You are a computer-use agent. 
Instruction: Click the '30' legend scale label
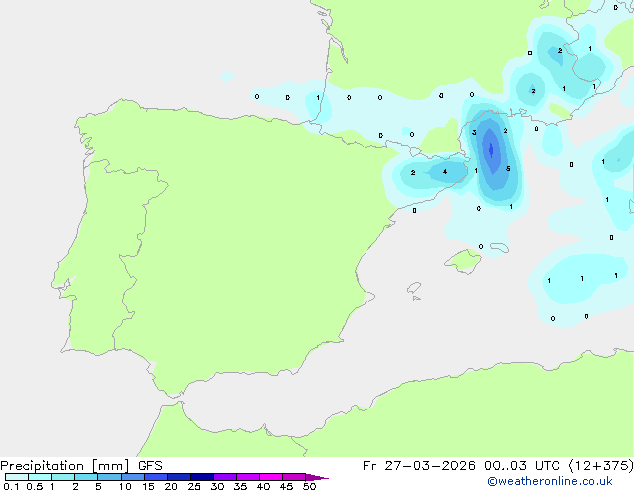pos(217,486)
